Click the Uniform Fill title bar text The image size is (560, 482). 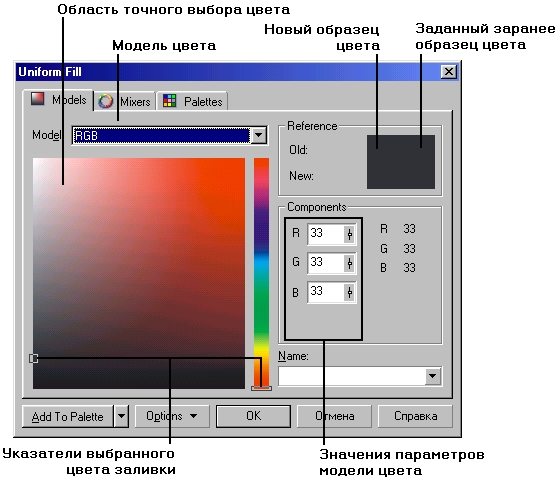tap(50, 72)
